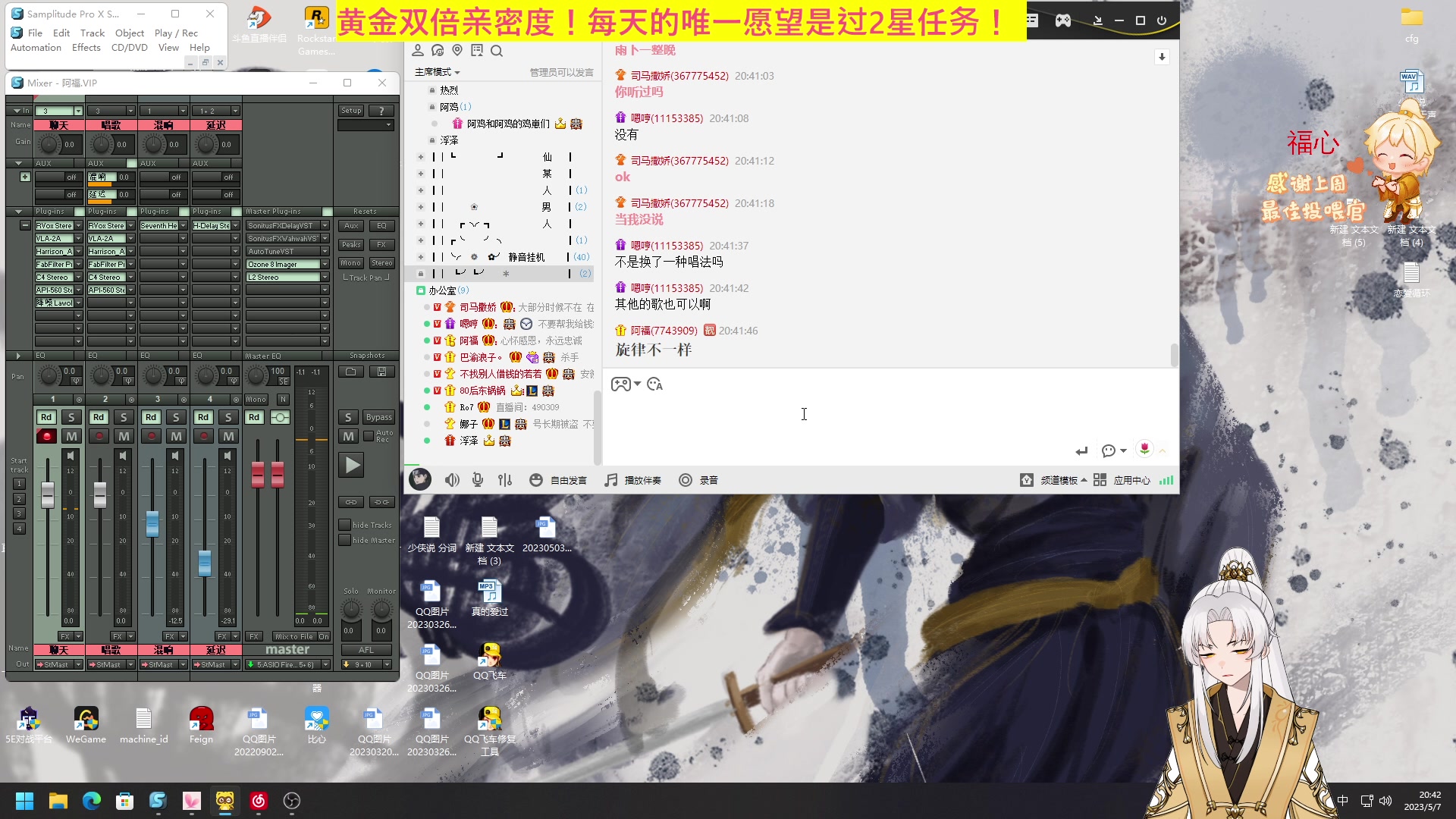Viewport: 1456px width, 819px height.
Task: Click the Bypass button in mixer
Action: click(378, 417)
